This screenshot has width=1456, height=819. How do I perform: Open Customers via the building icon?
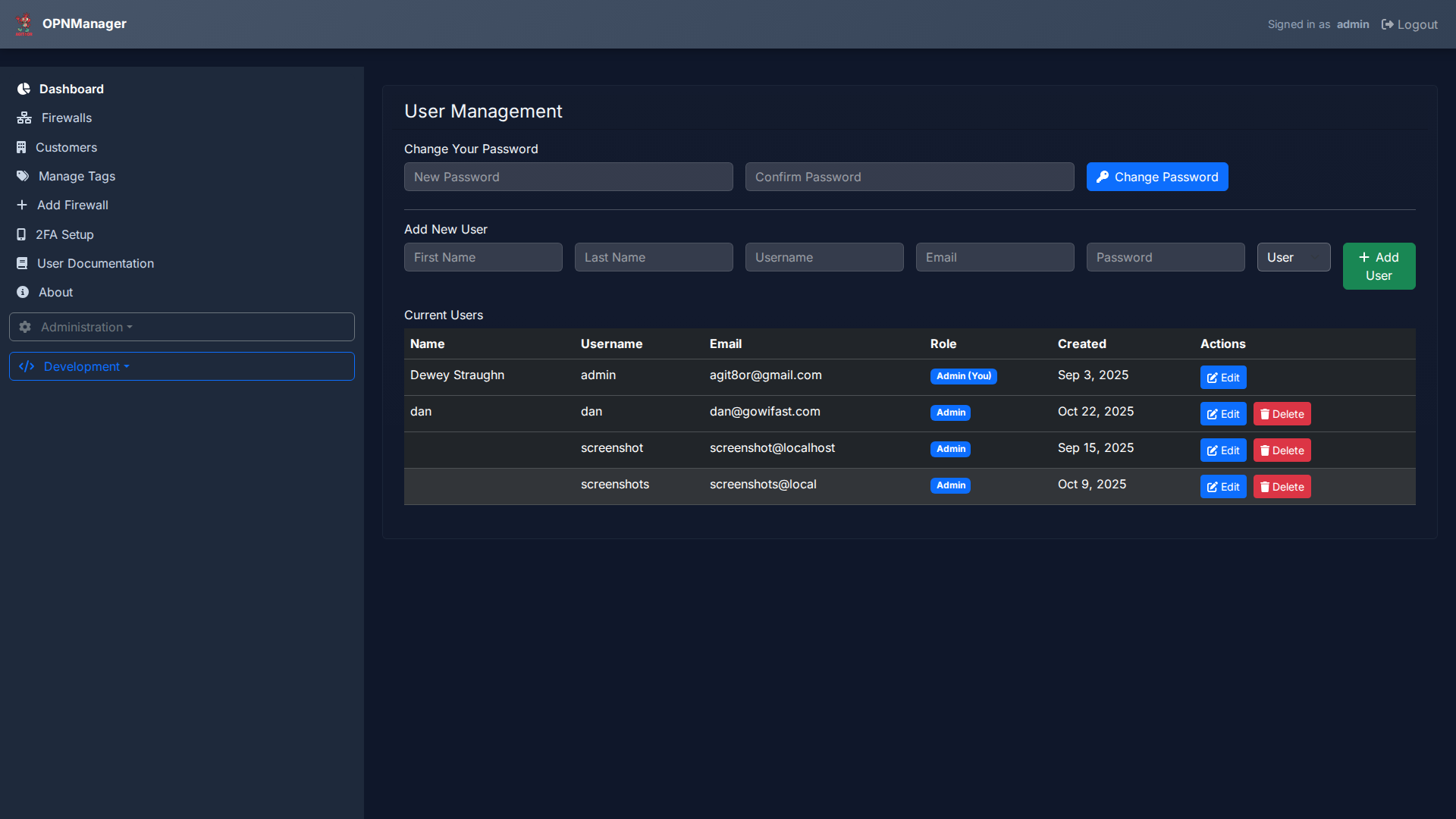(22, 147)
